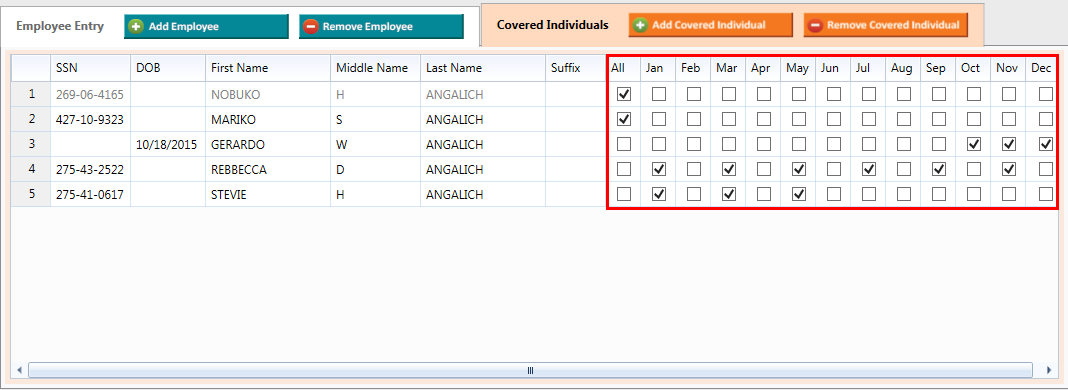
Task: Click Remove Covered Individual button
Action: coord(885,25)
